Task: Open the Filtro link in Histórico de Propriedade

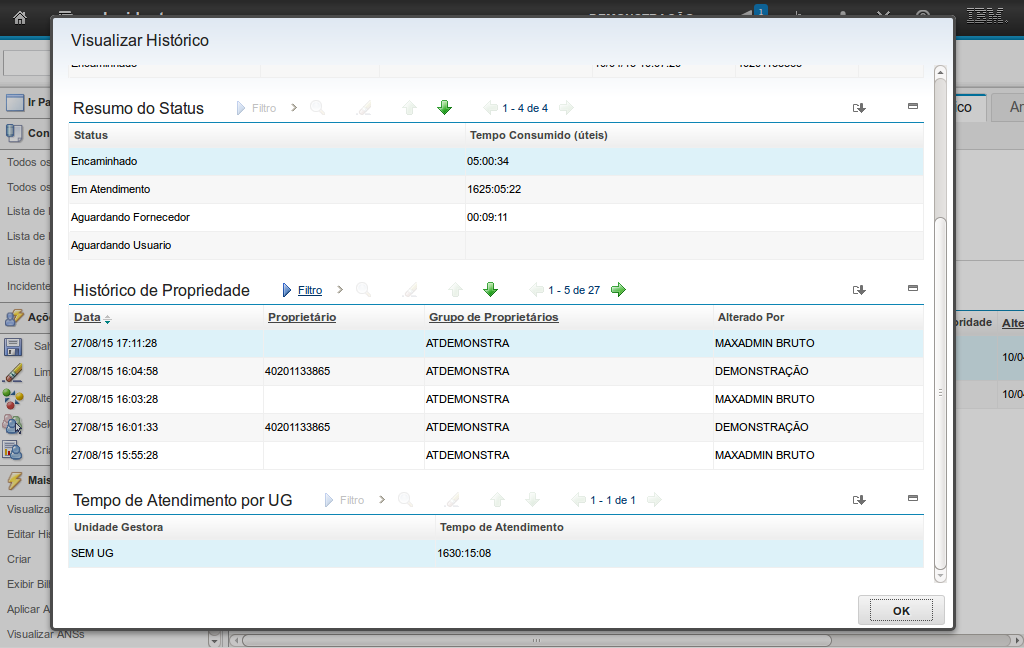Action: point(310,290)
